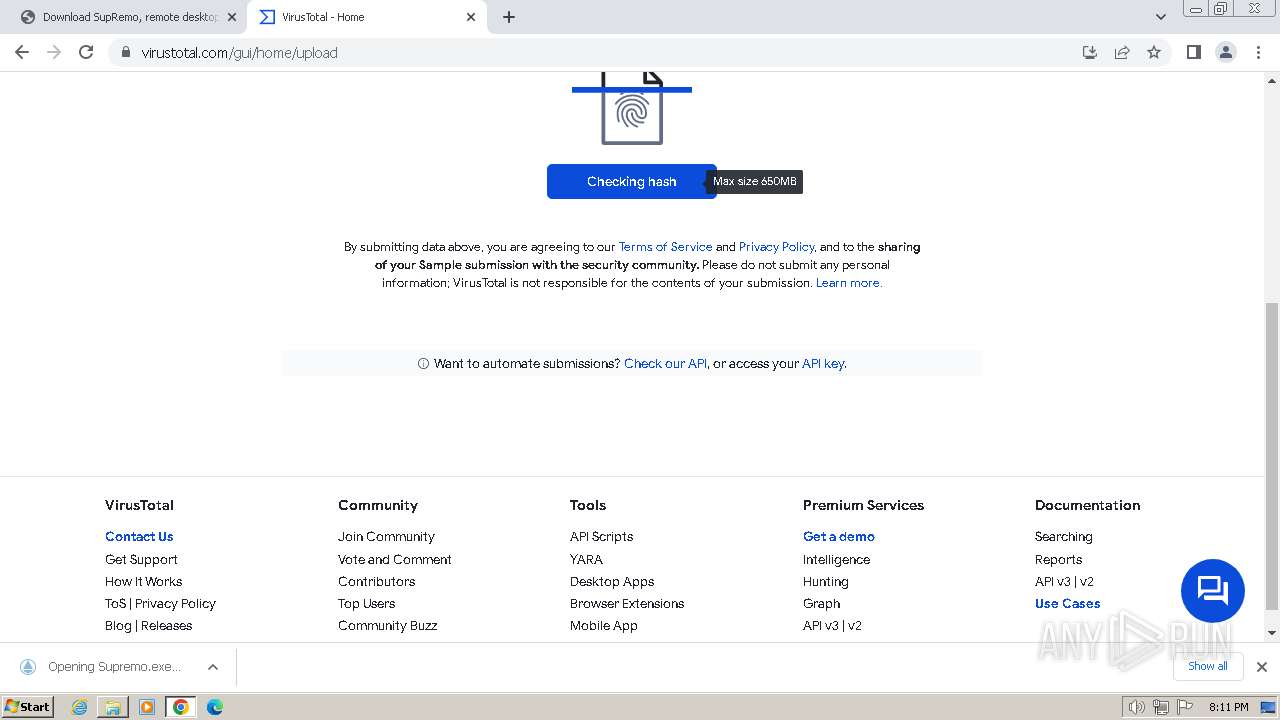Expand Supremo.exe download options chevron
The width and height of the screenshot is (1280, 720).
[213, 667]
